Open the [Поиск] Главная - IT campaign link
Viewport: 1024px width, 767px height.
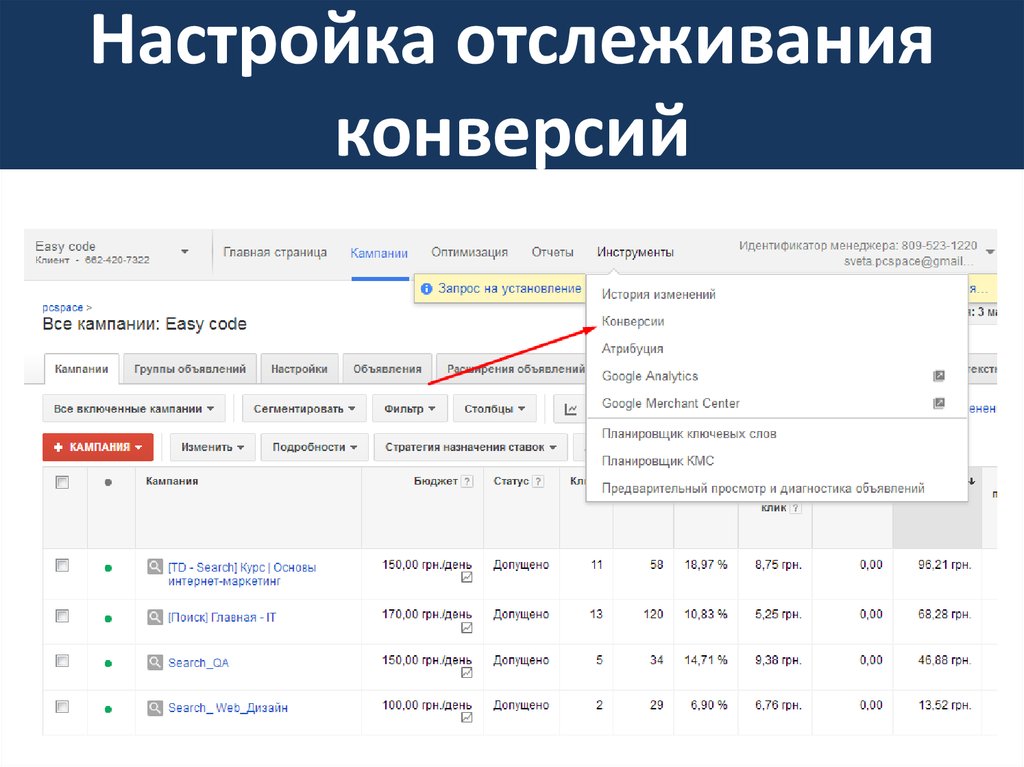222,617
